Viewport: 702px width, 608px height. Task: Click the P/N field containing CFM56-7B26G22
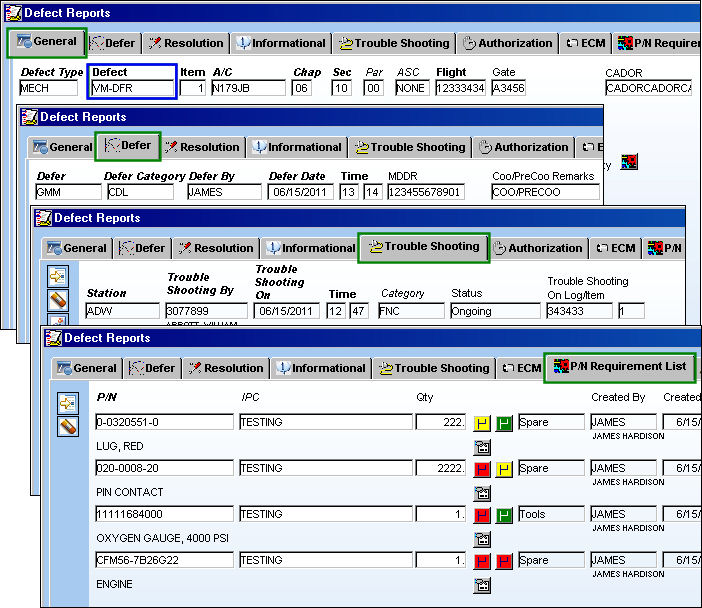tap(164, 560)
